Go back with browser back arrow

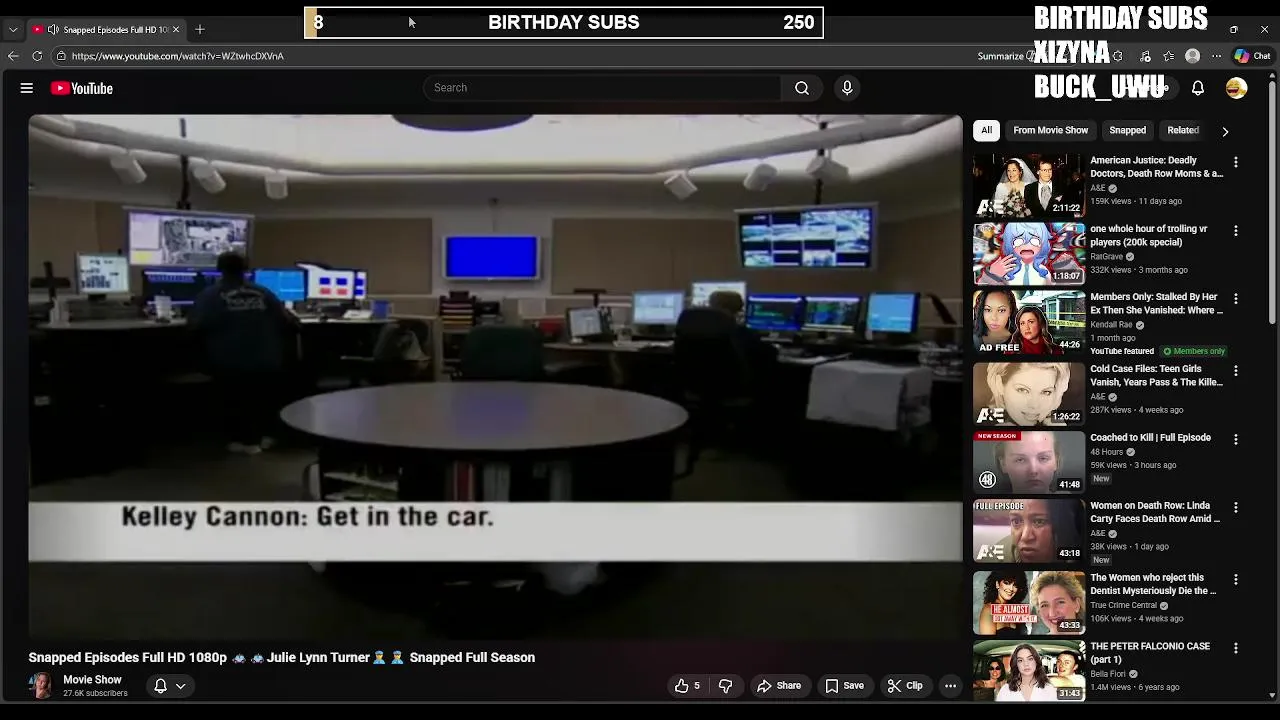tap(13, 56)
